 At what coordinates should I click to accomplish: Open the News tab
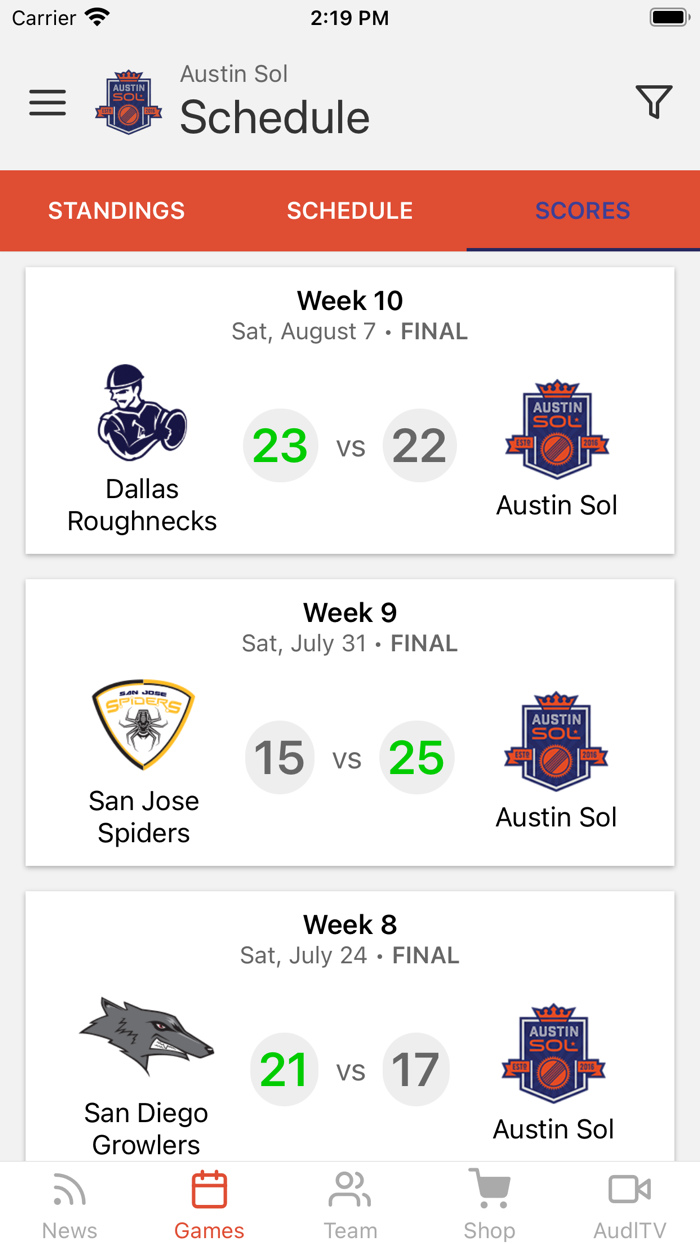coord(70,1206)
